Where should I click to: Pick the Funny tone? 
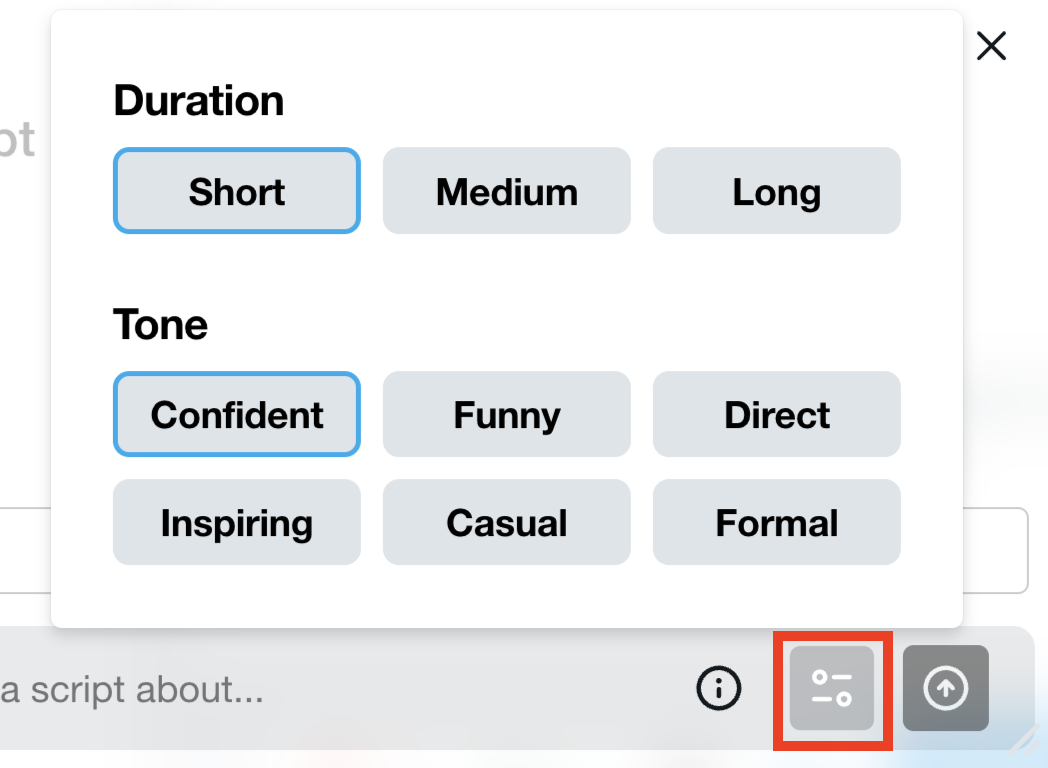pos(507,414)
